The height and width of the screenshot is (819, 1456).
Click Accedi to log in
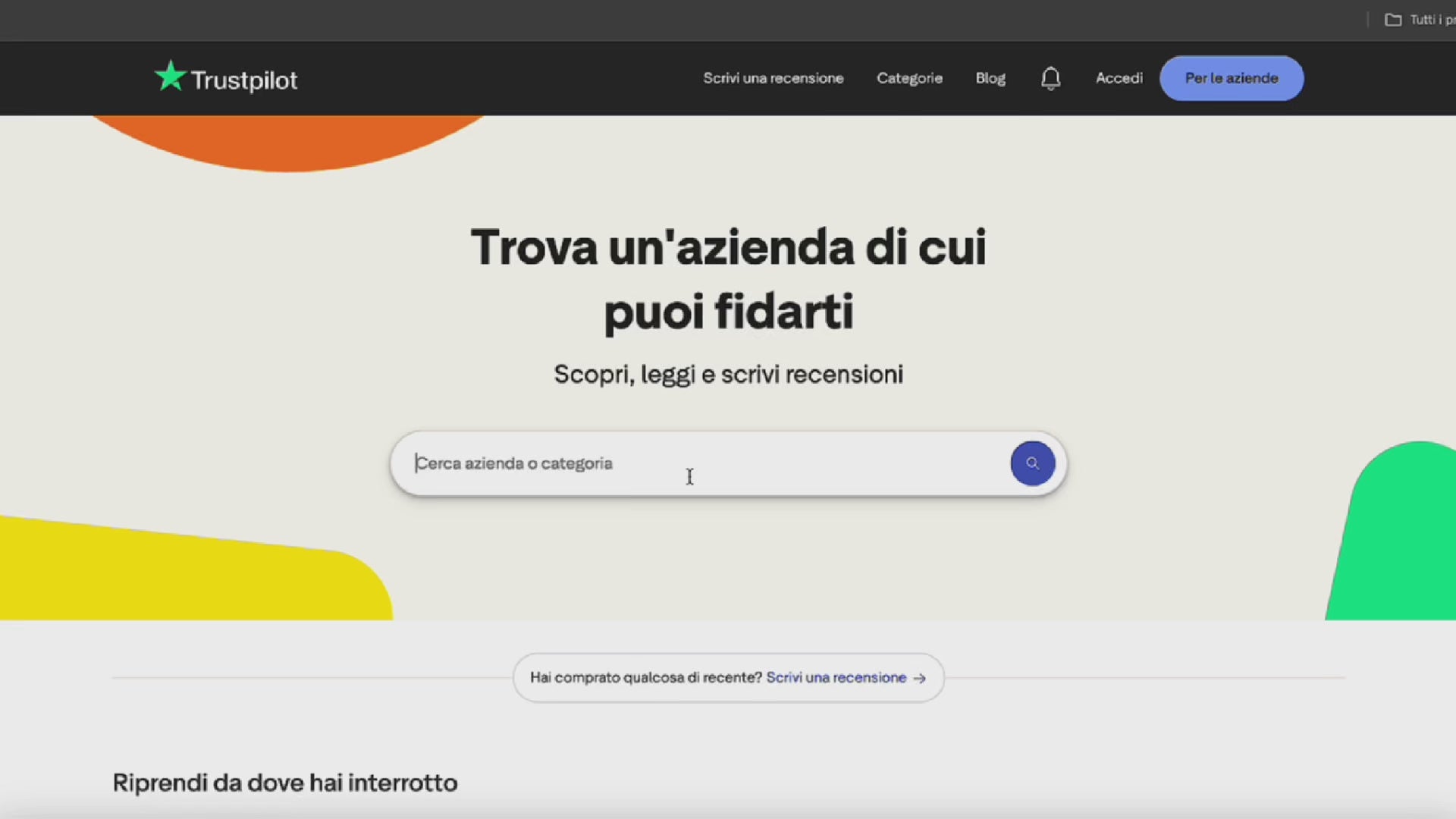(x=1119, y=78)
